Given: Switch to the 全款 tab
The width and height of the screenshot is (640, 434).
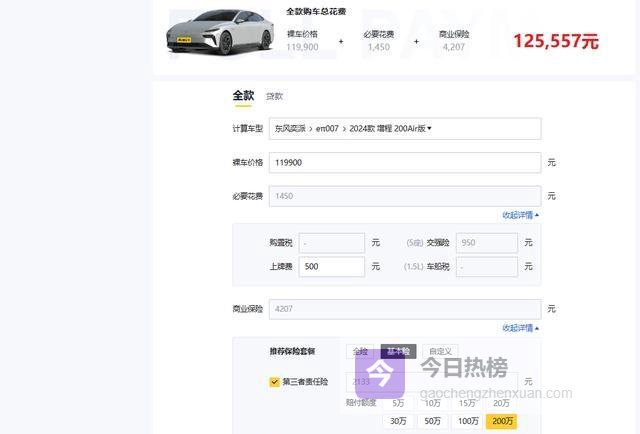Looking at the screenshot, I should tap(243, 96).
